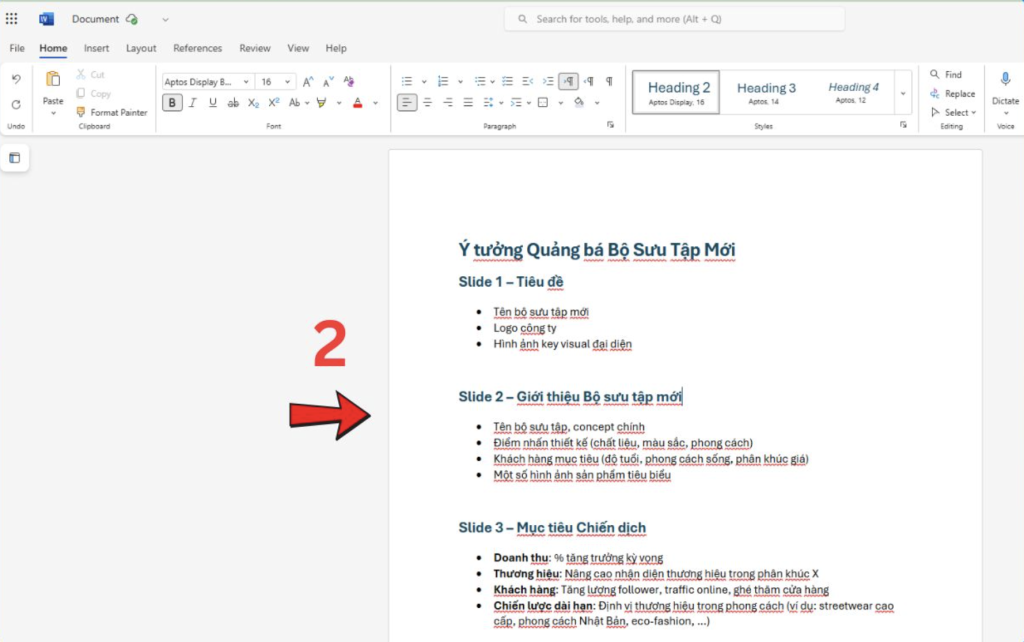Viewport: 1024px width, 642px height.
Task: Open the app launcher grid
Action: 12,19
